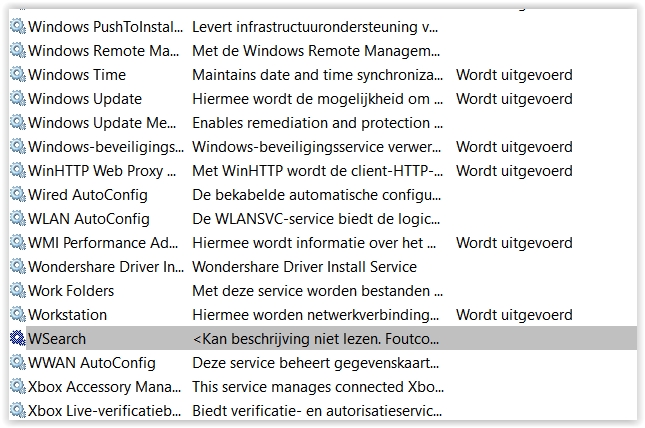Select the Windows-beveiligingsservice entry
The image size is (645, 428).
coord(105,147)
